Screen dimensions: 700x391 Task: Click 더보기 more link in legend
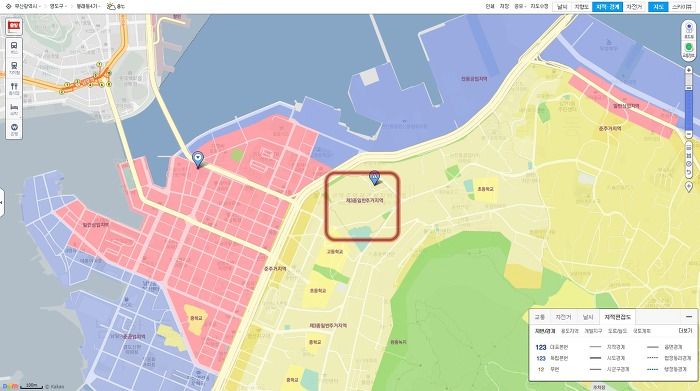[685, 331]
